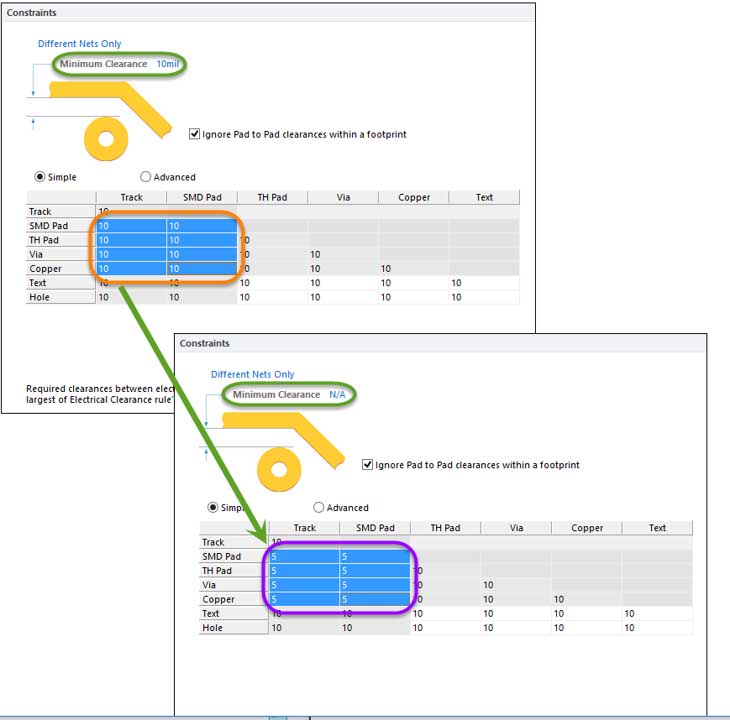
Task: Click the Copper column header in upper table
Action: click(x=413, y=197)
